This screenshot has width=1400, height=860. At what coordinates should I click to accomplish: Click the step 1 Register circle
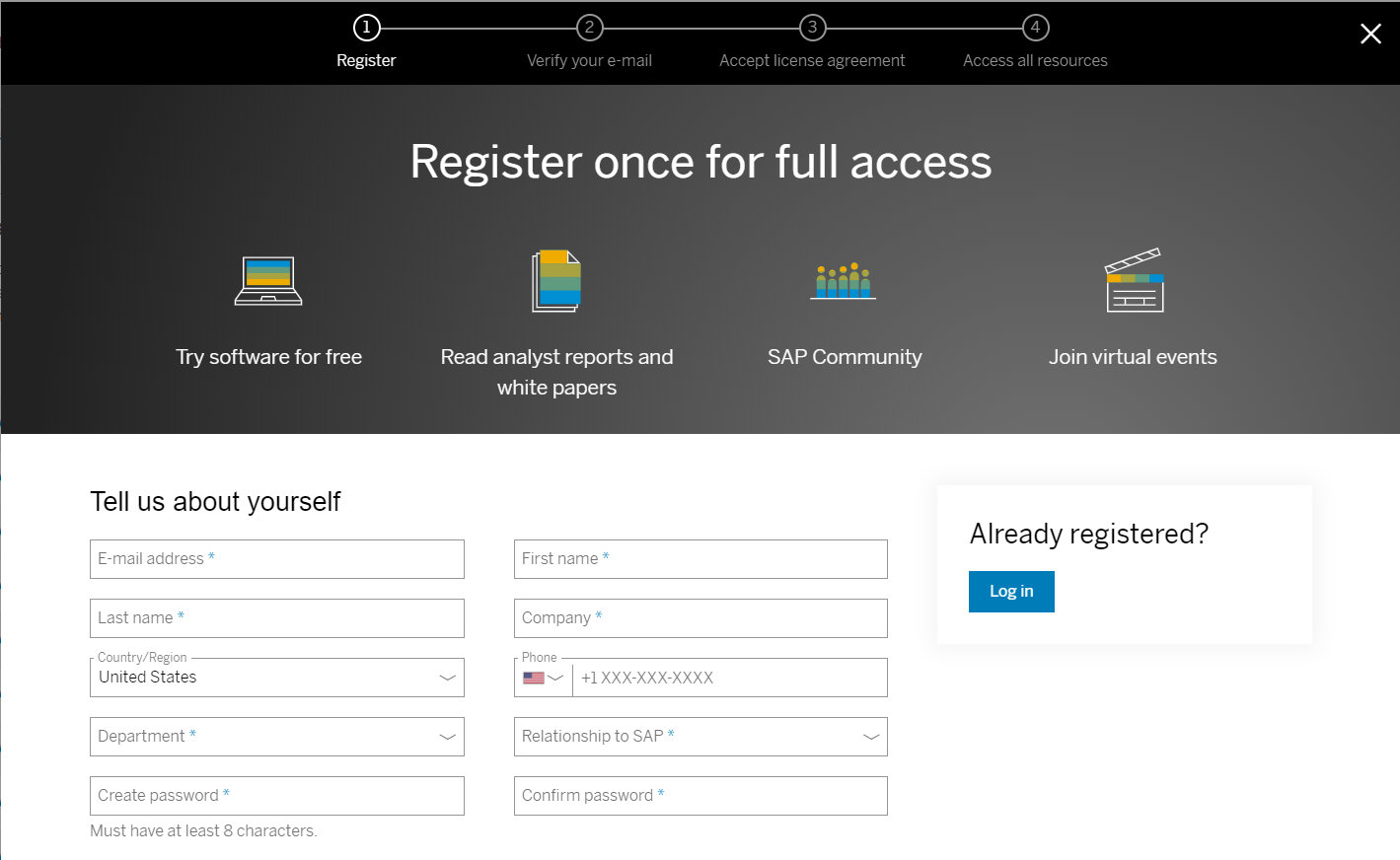pos(366,28)
